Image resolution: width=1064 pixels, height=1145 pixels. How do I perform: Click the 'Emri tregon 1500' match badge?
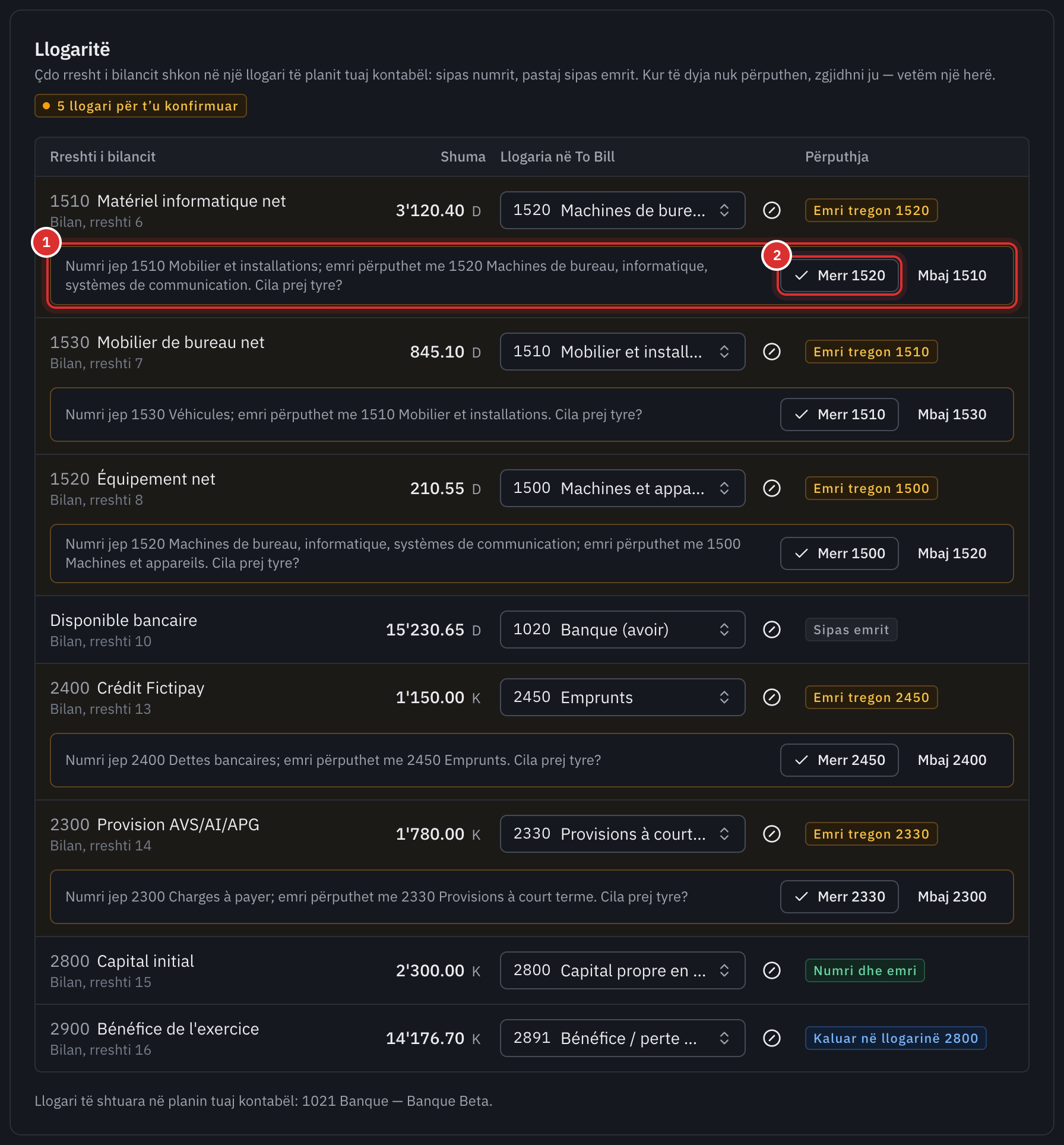pos(871,488)
